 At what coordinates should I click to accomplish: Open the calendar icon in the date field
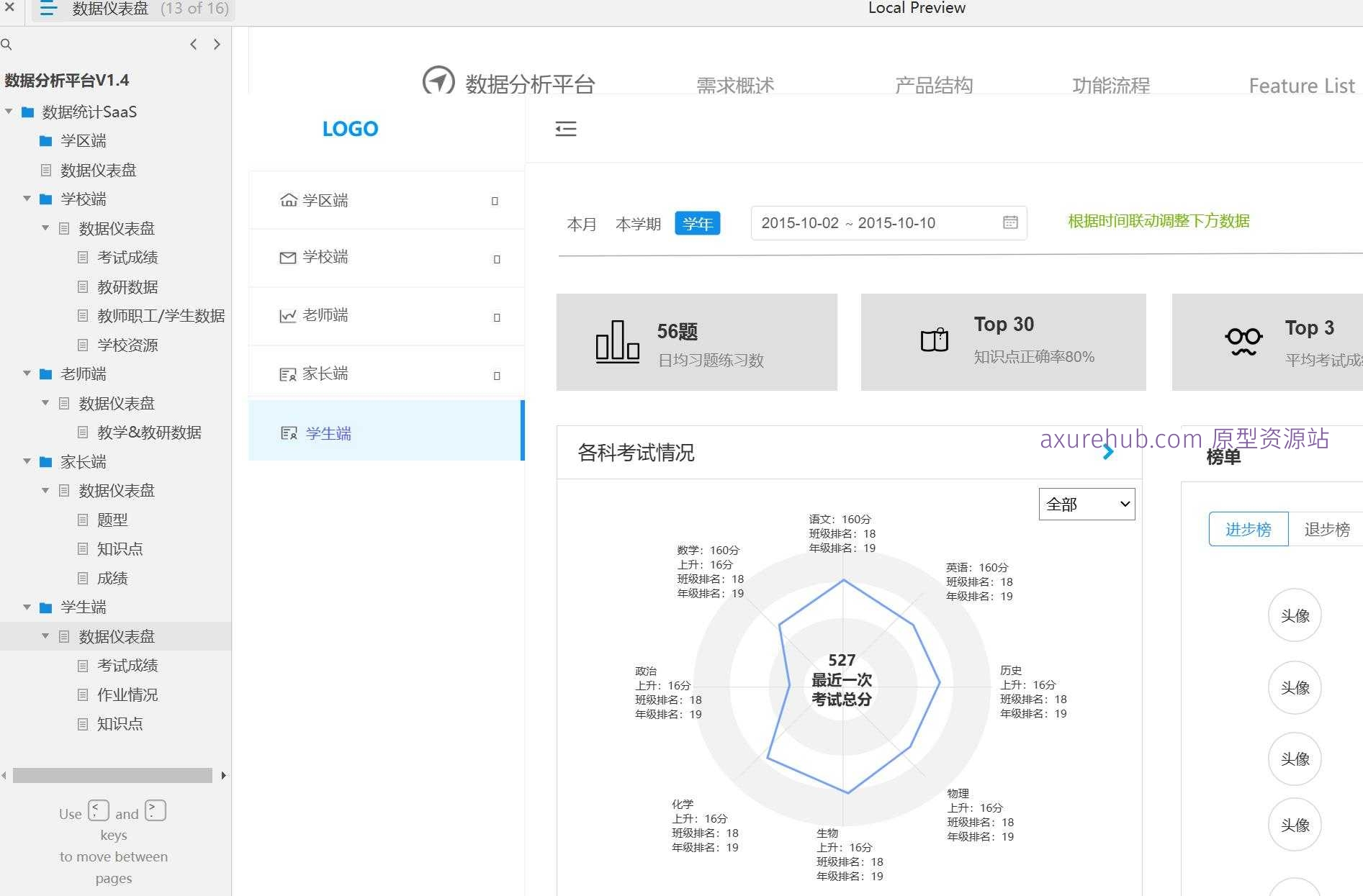(x=1011, y=223)
